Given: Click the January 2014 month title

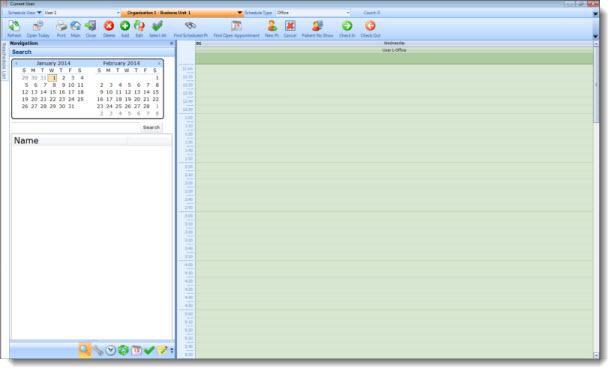Looking at the screenshot, I should pos(53,63).
